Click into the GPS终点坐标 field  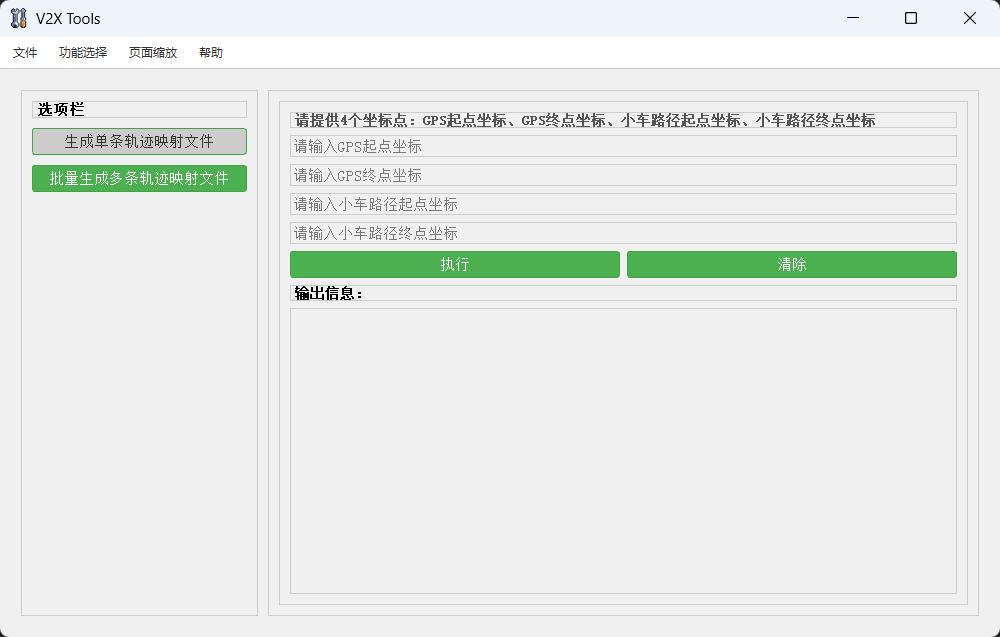pyautogui.click(x=622, y=176)
